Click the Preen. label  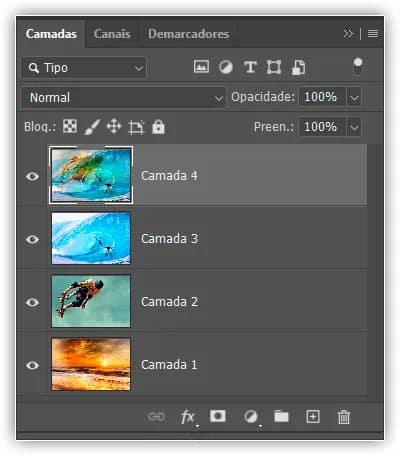(x=274, y=127)
